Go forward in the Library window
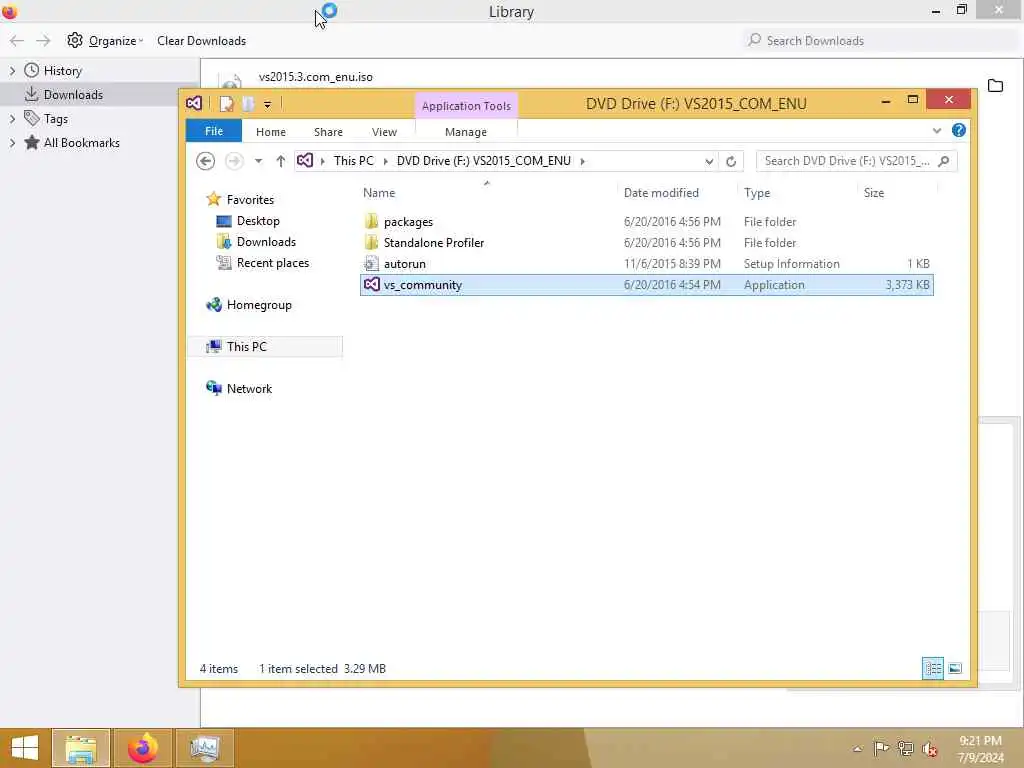Viewport: 1024px width, 768px height. tap(43, 40)
